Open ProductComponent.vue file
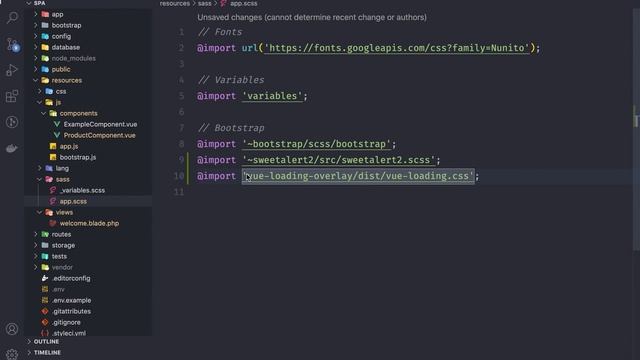Screen dimensions: 640x360 pos(99,136)
